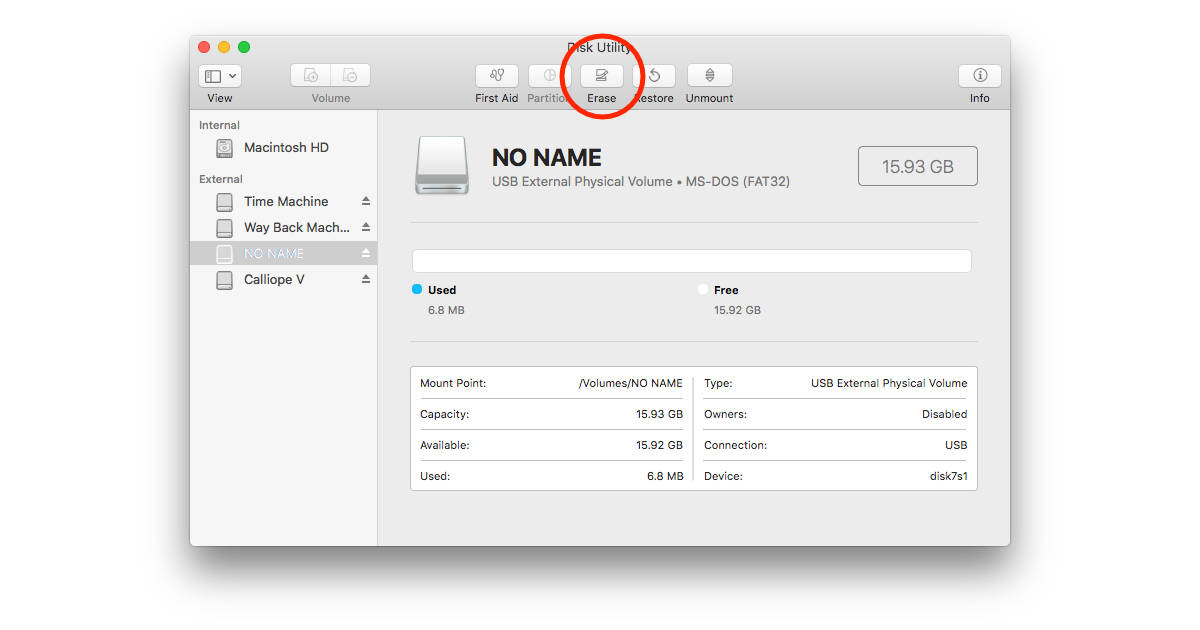Click the remove Volume icon
Image resolution: width=1200 pixels, height=630 pixels.
point(350,74)
